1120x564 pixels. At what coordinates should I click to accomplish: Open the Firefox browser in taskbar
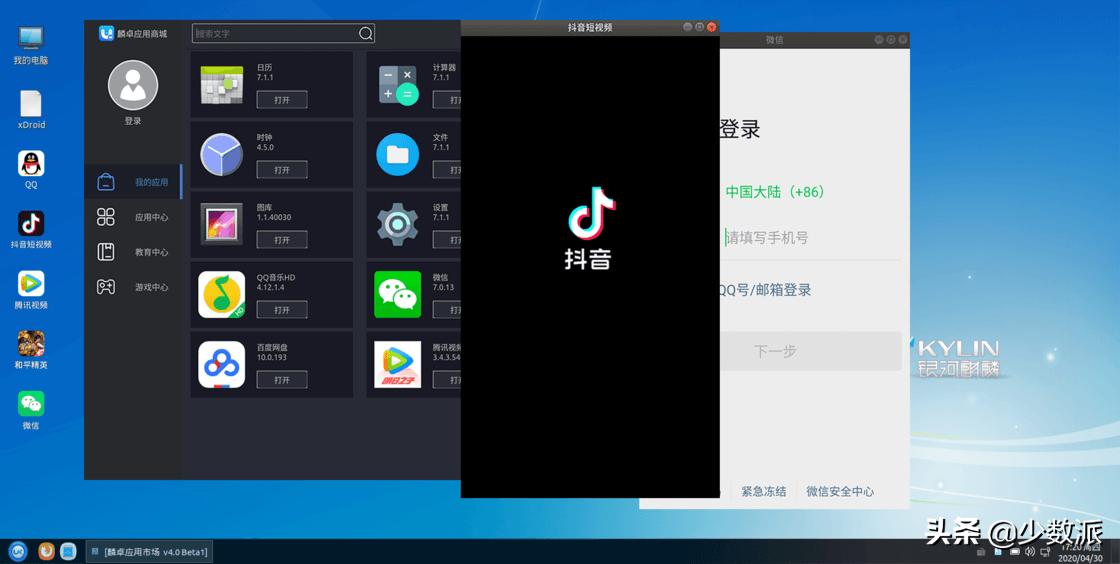[46, 551]
